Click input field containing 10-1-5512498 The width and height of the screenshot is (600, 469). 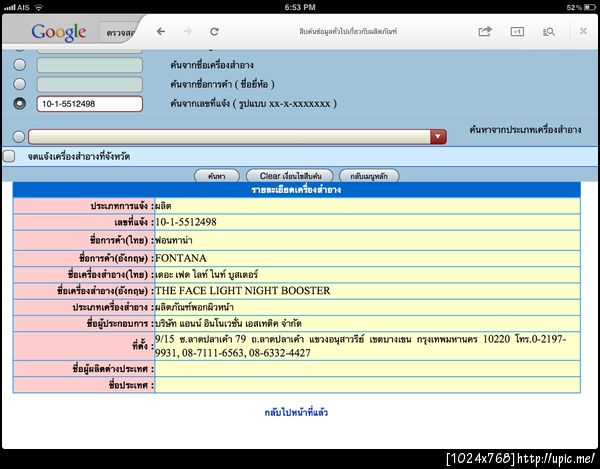coord(90,104)
